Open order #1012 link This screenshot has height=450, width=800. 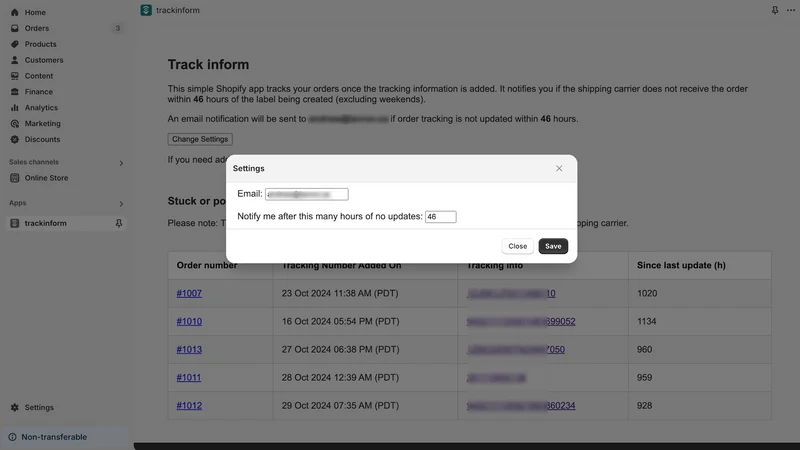click(189, 406)
